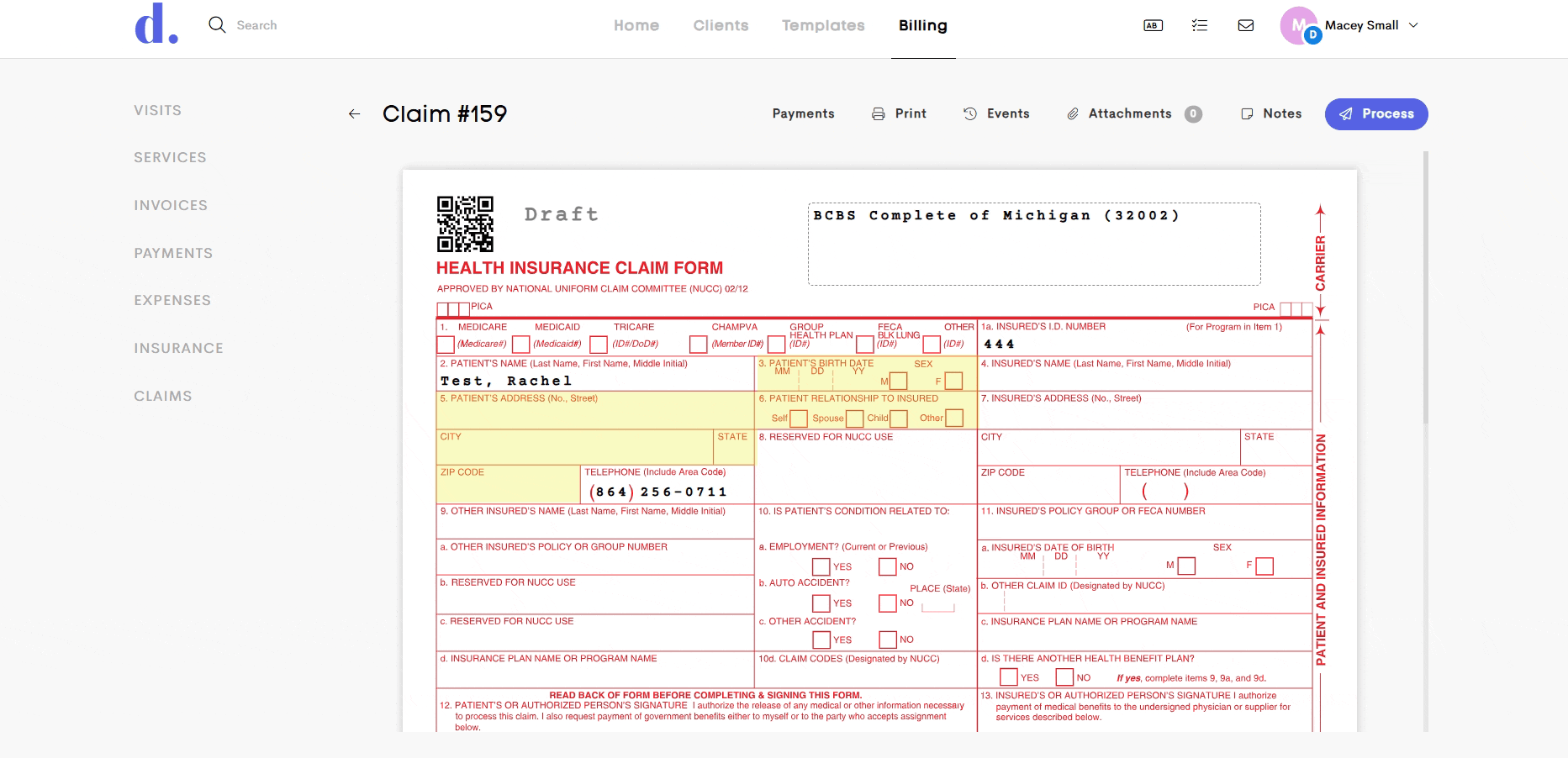
Task: Click the app logo in the header
Action: coord(156,24)
